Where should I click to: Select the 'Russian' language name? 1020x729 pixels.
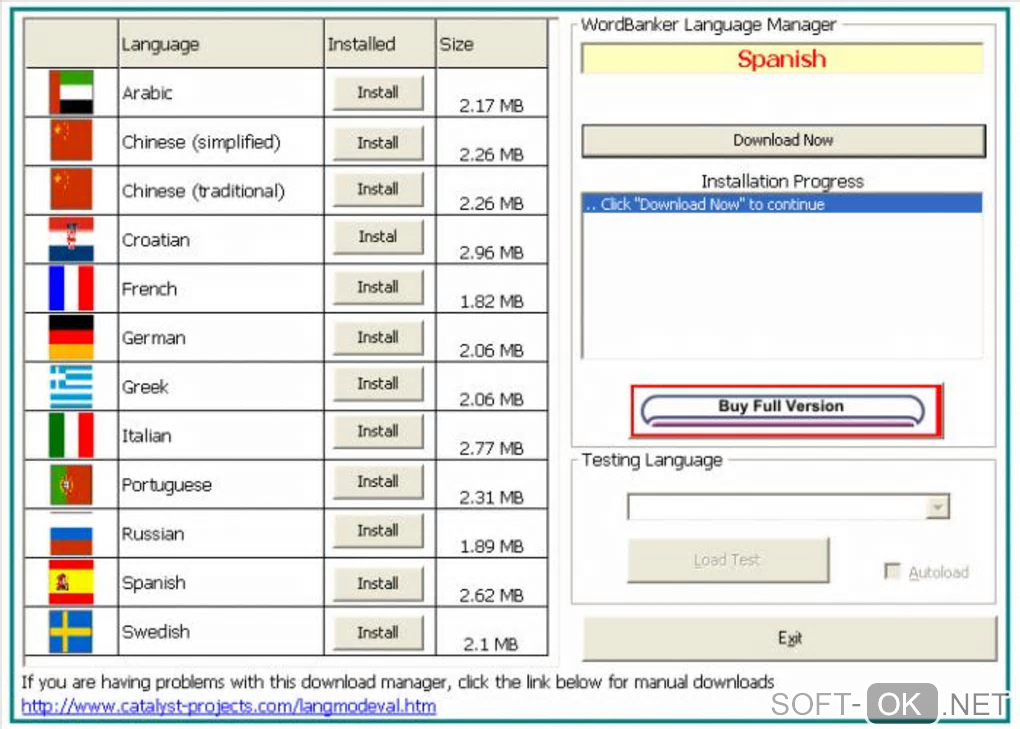pyautogui.click(x=153, y=534)
